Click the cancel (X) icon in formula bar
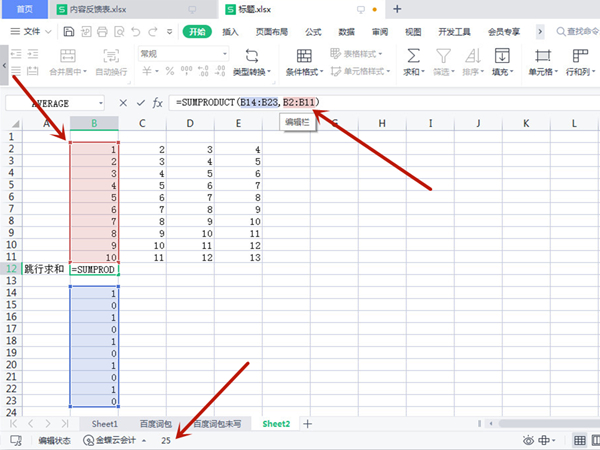 [123, 103]
